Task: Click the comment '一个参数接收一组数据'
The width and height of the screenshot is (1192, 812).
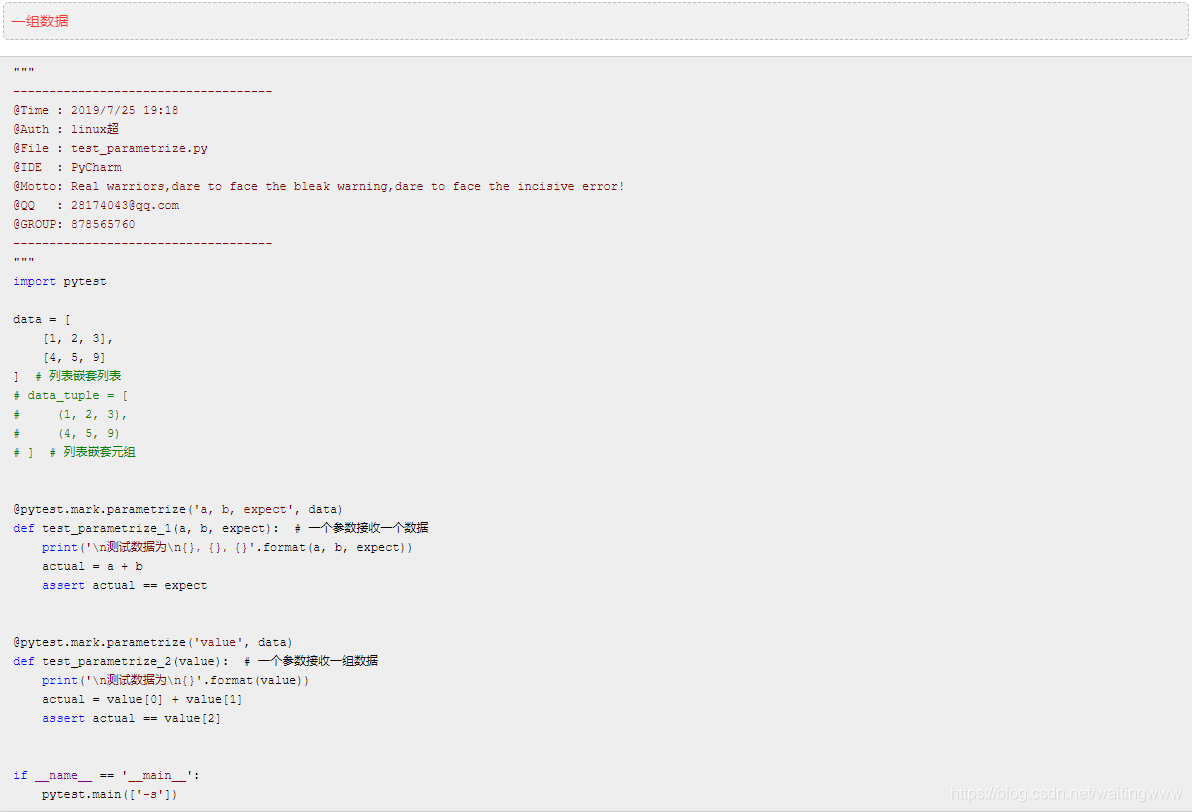Action: pos(318,661)
